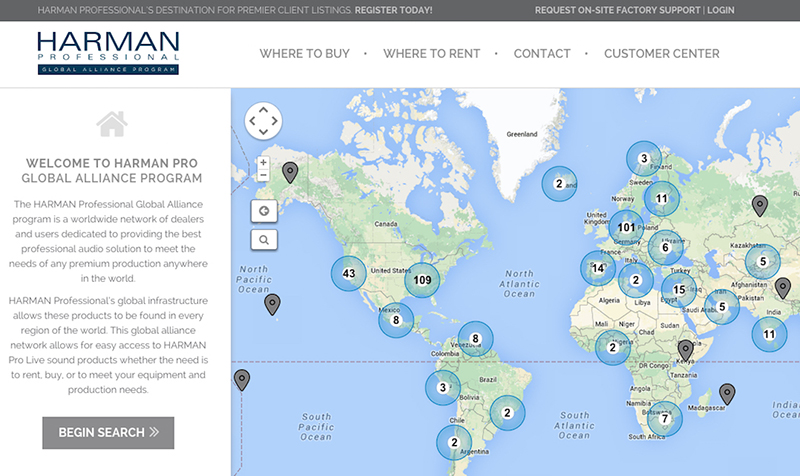Click the map pan control circle
The height and width of the screenshot is (476, 800).
click(263, 121)
